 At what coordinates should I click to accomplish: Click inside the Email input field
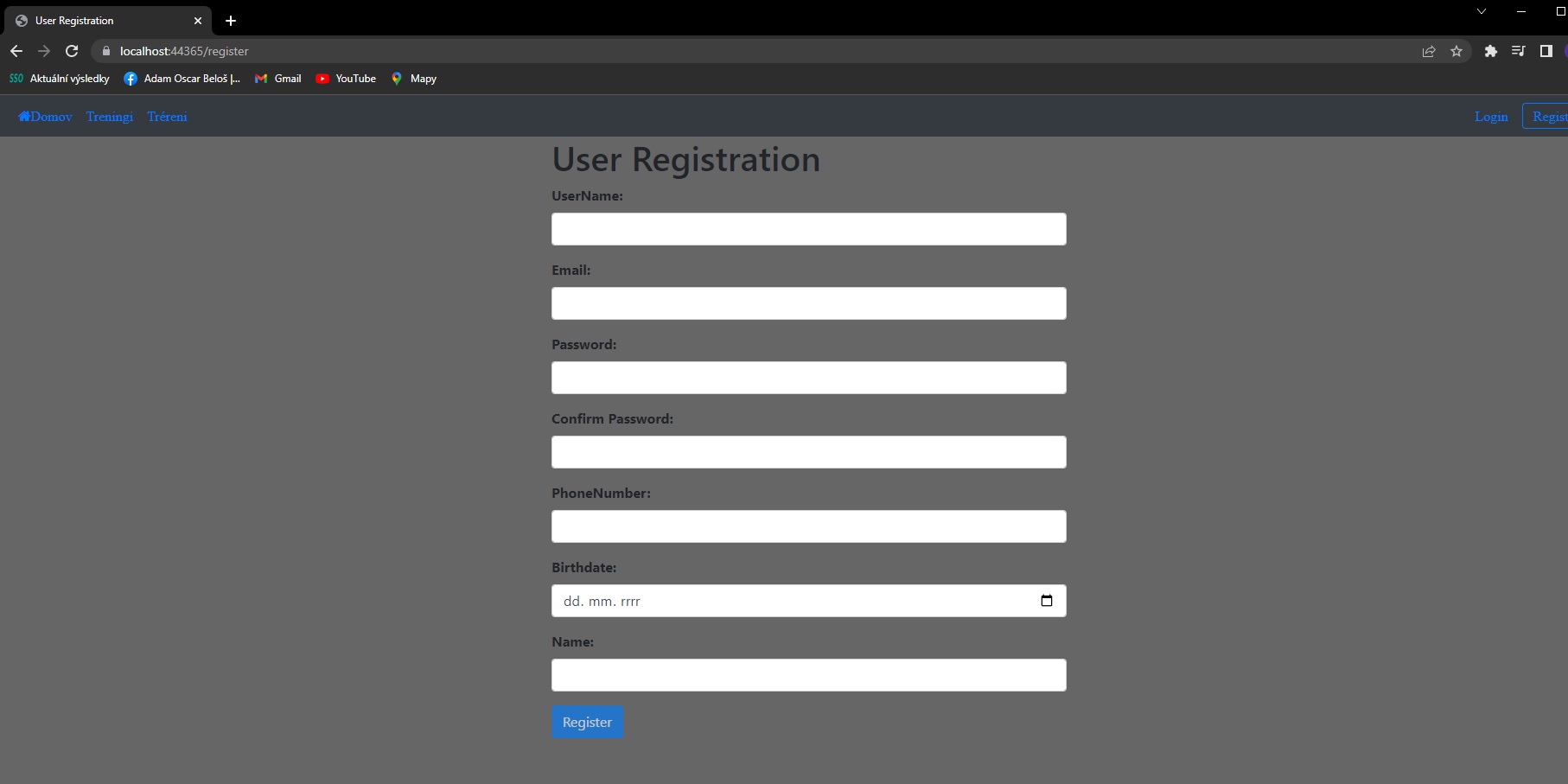808,303
